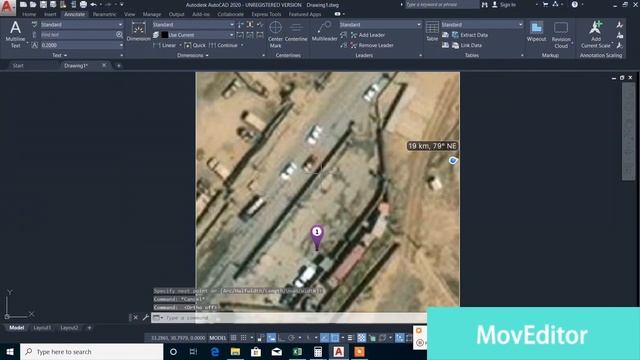Toggle object snap tracking in status bar

pos(324,338)
